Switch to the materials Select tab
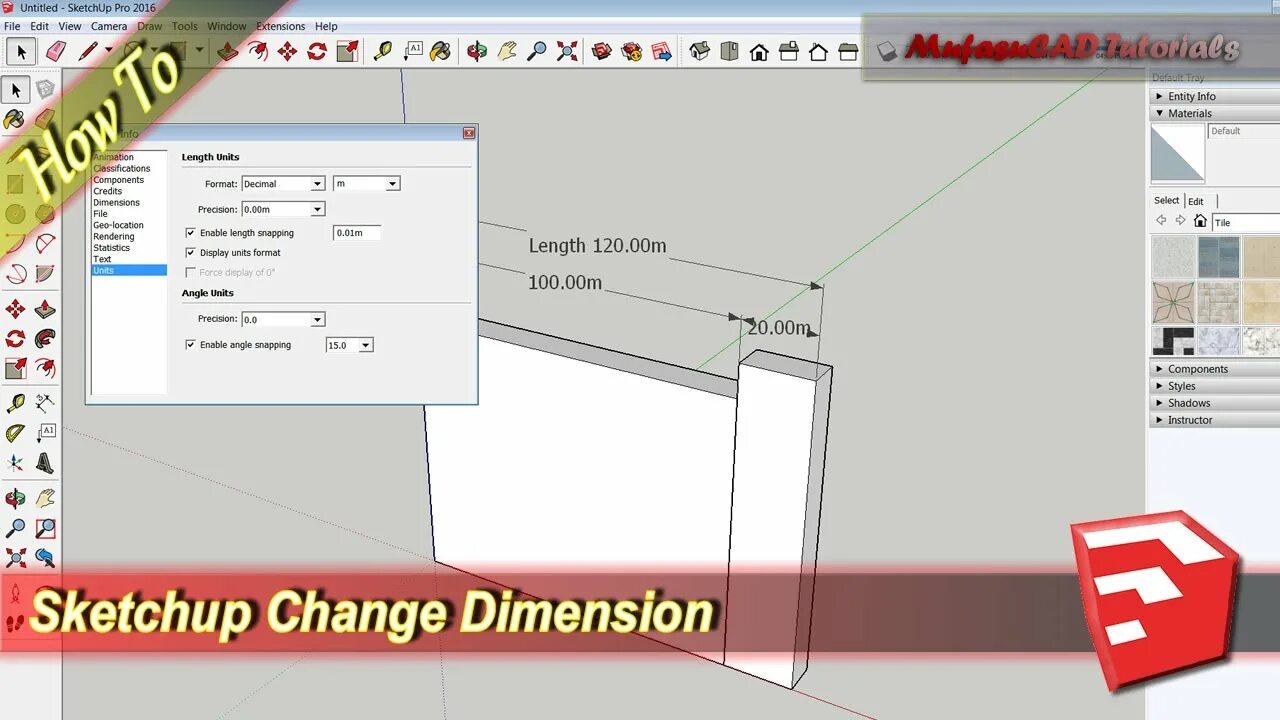1280x720 pixels. pyautogui.click(x=1167, y=200)
